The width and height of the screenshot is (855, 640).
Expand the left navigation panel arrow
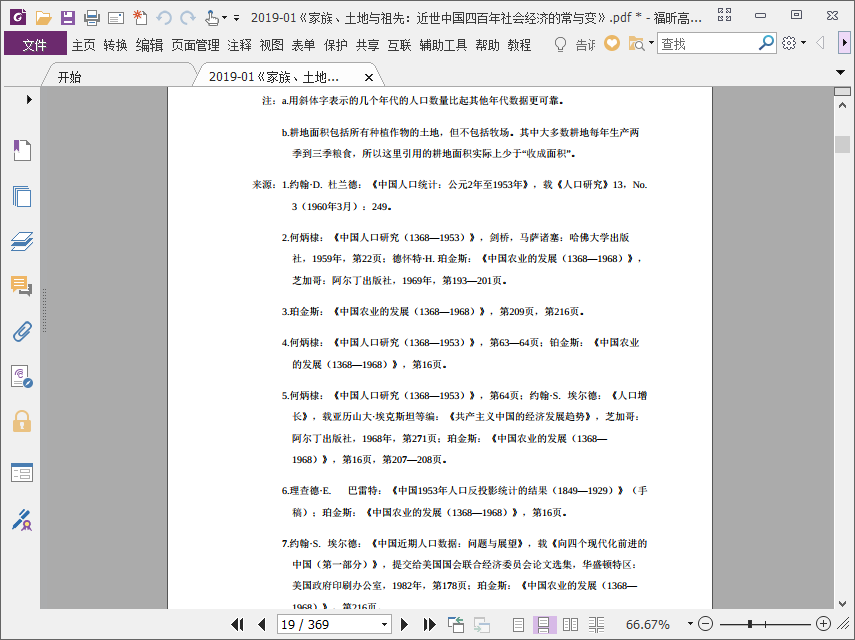(29, 99)
